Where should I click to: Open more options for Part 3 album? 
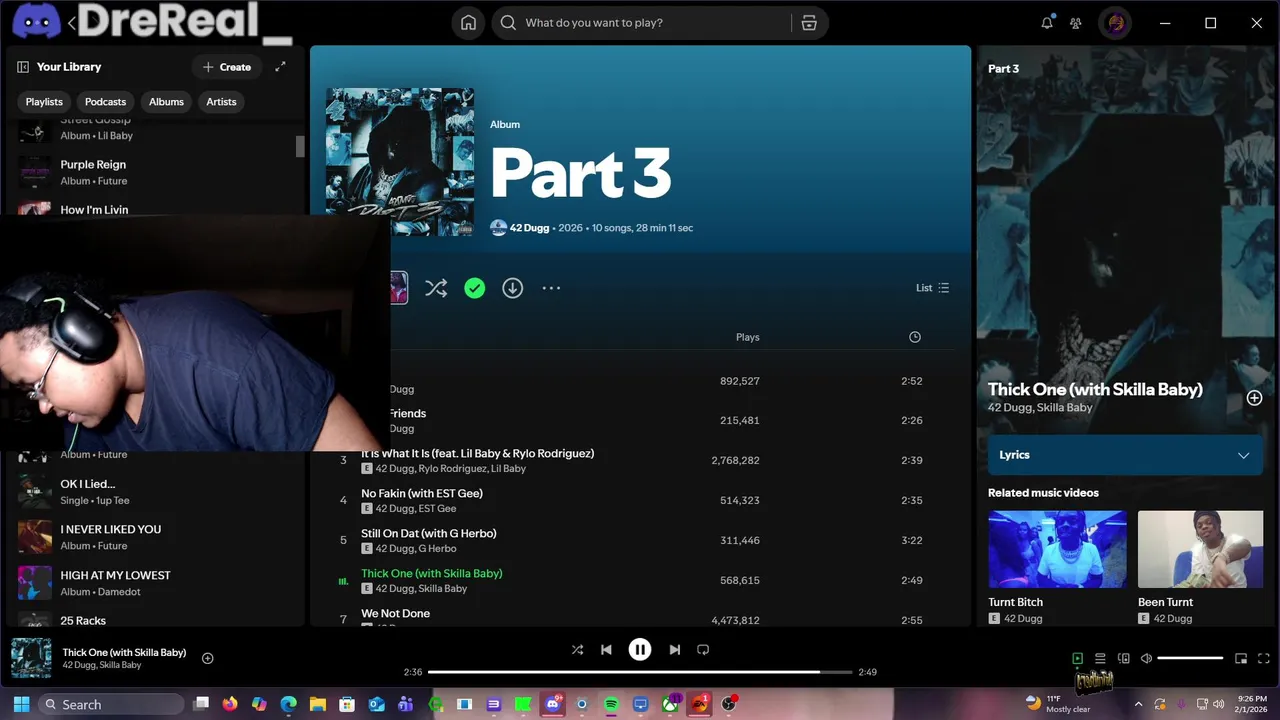point(551,288)
